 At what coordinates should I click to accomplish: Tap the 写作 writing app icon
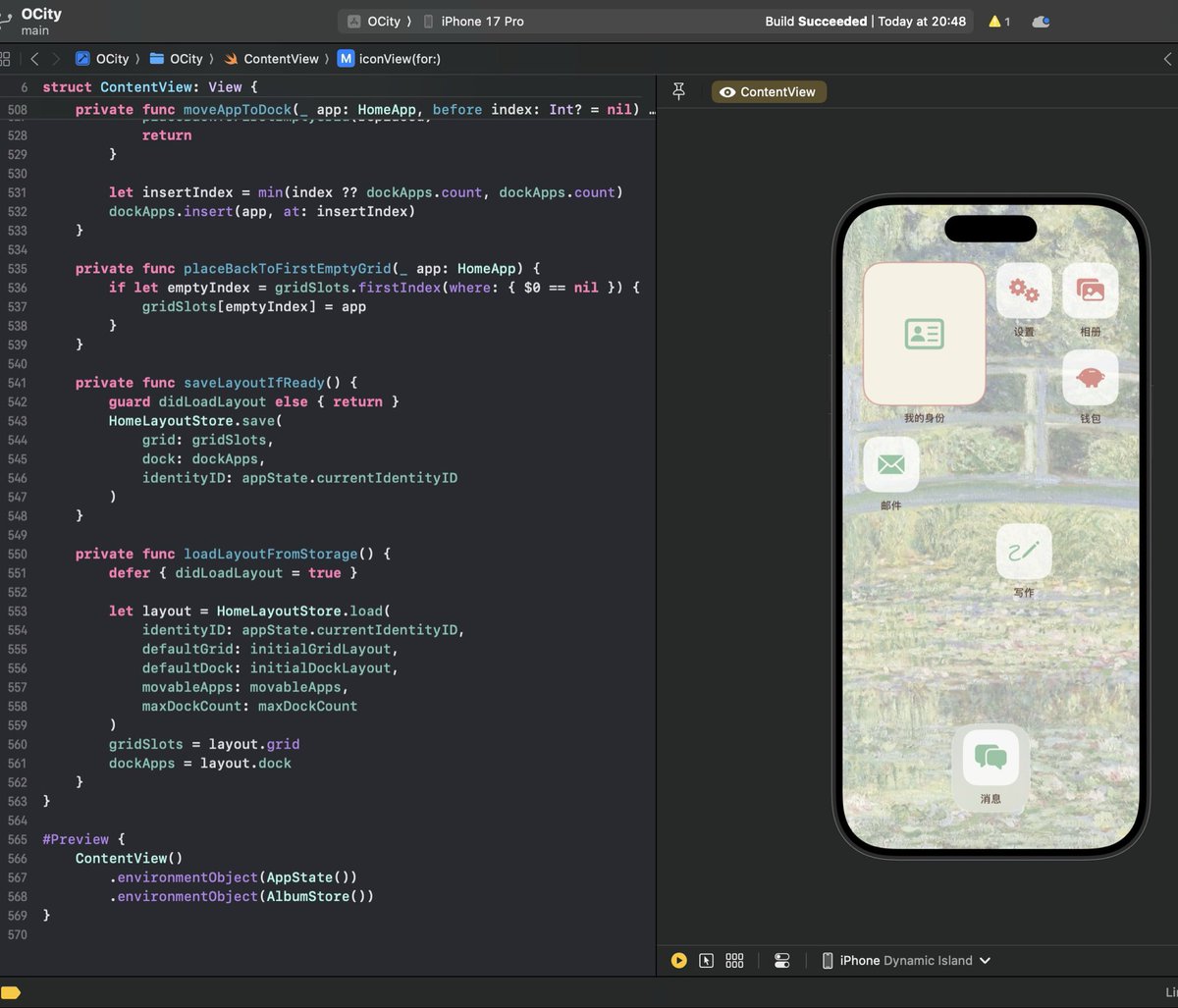[1024, 552]
